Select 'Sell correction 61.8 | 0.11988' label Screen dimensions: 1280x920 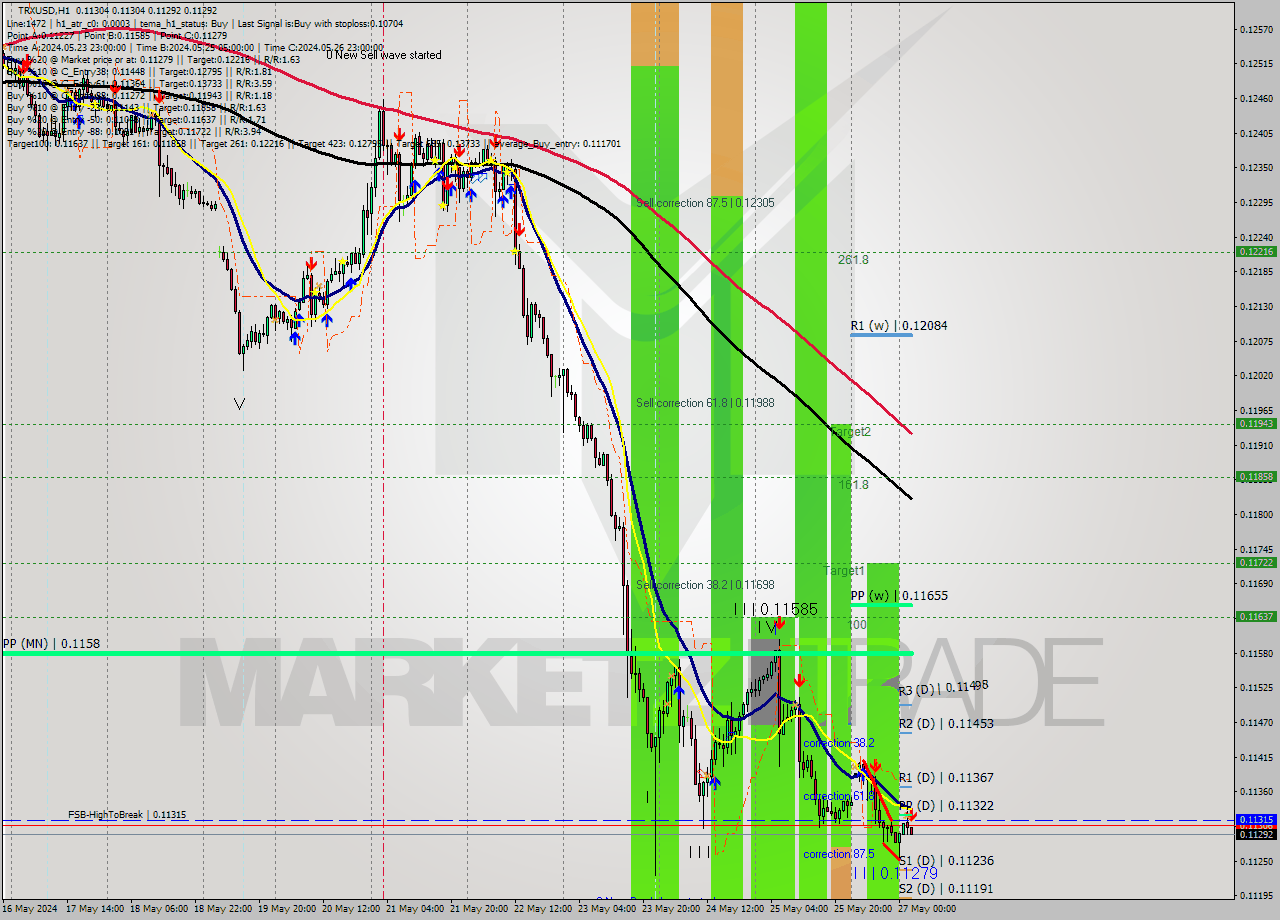coord(705,403)
